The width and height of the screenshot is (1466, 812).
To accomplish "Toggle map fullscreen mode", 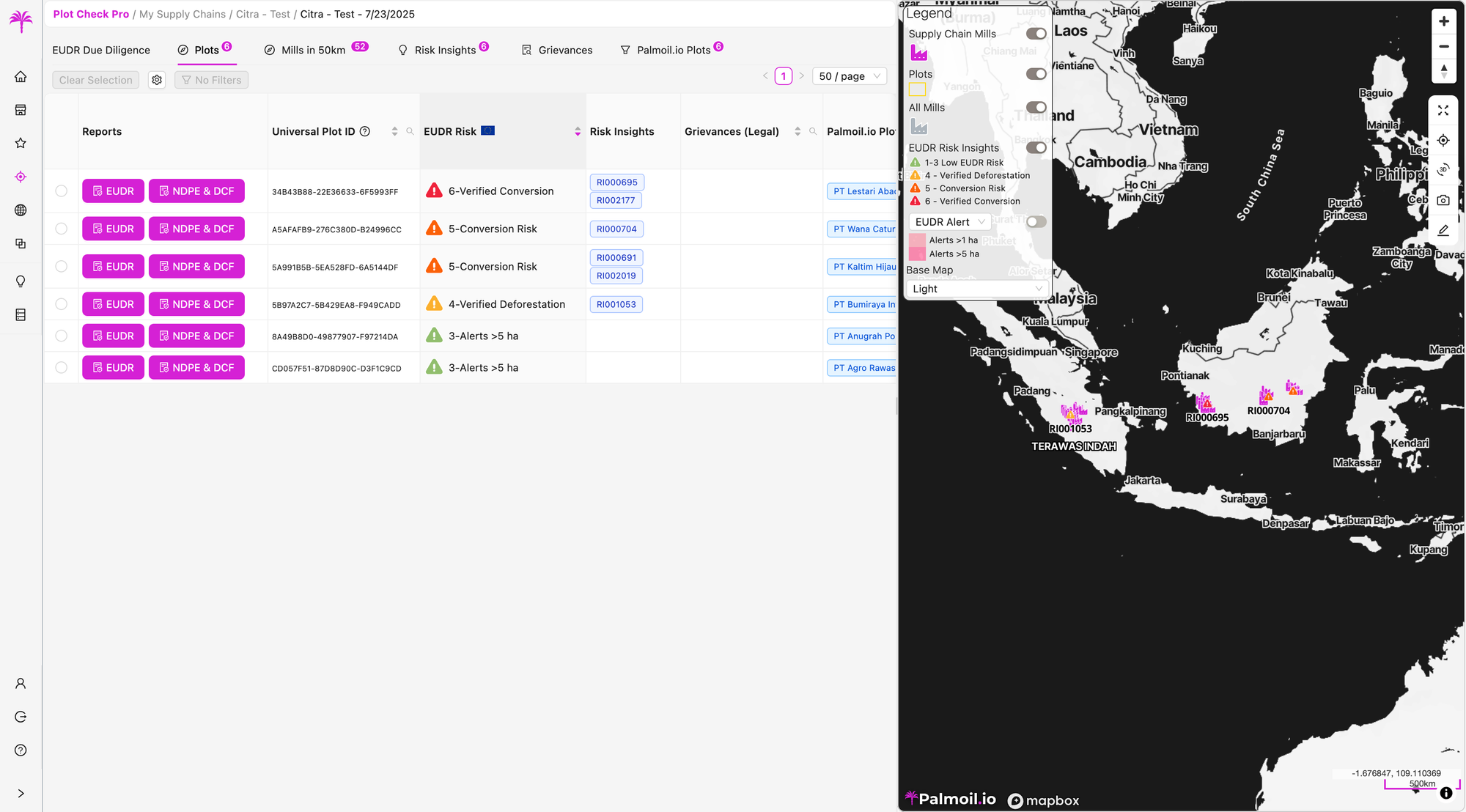I will click(x=1443, y=110).
